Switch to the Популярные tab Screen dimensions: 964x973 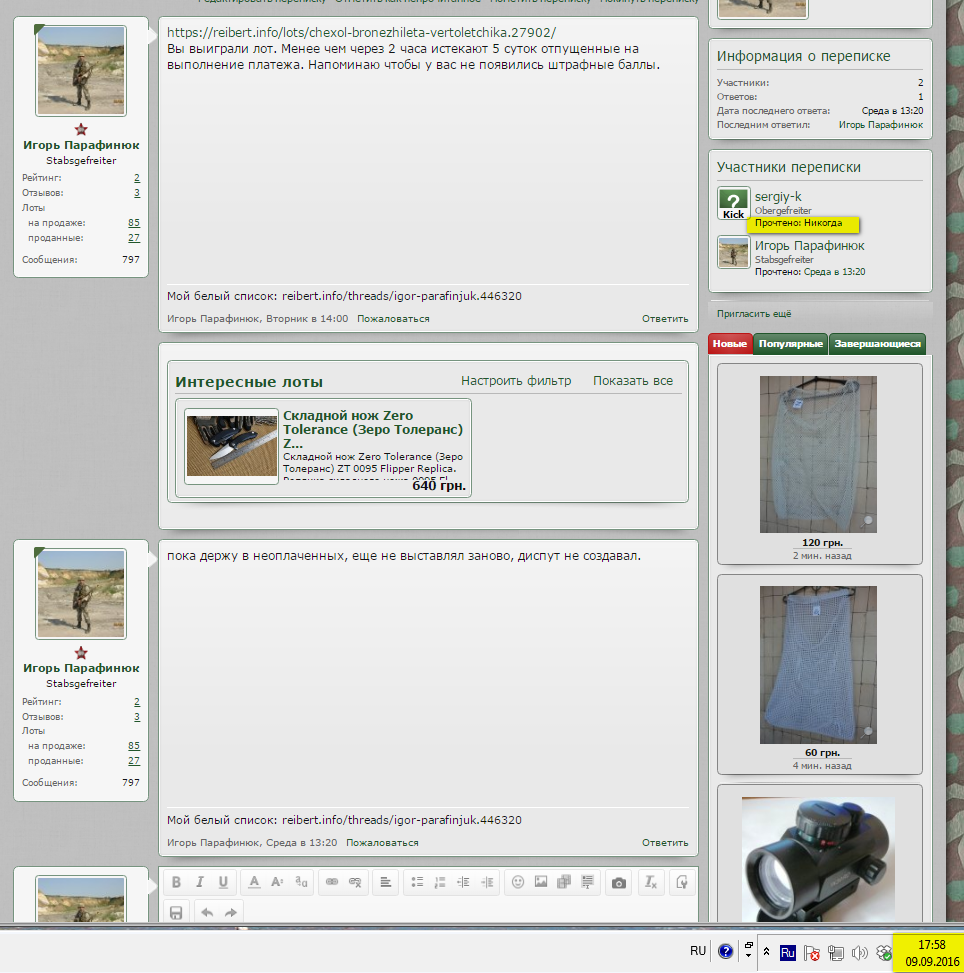(x=790, y=344)
